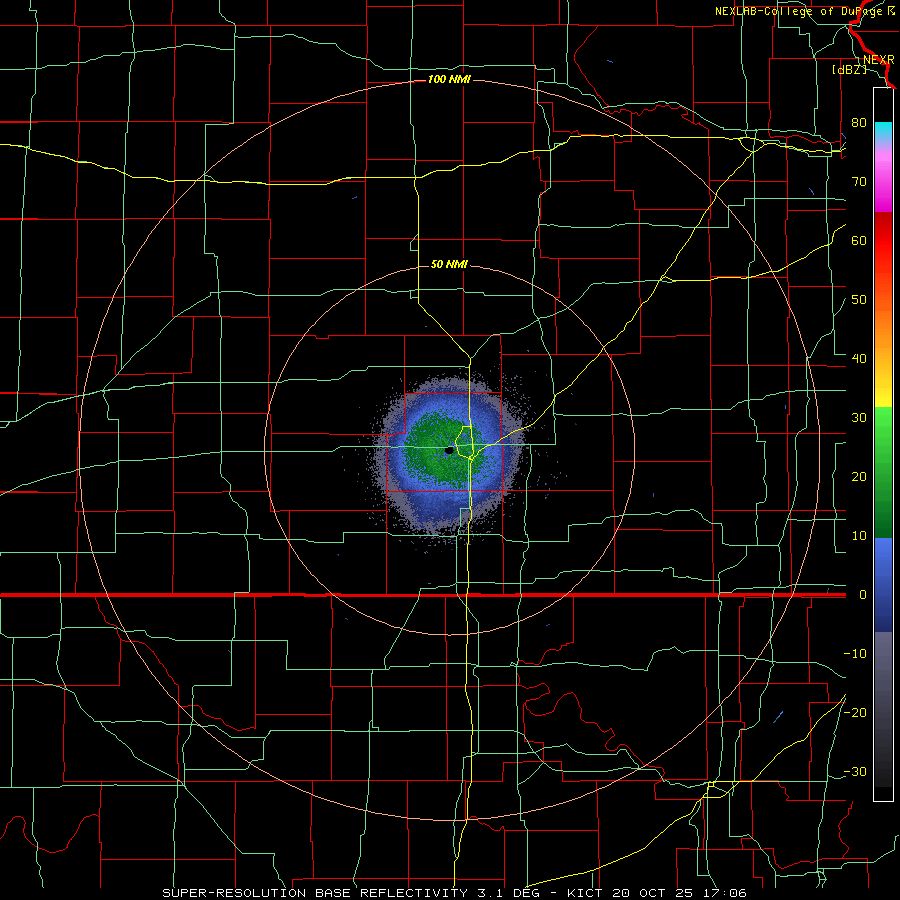Click the 'SUPER-RESOLUTION BASE REFLECTIVITY' caption text
The height and width of the screenshot is (900, 900).
pyautogui.click(x=315, y=893)
